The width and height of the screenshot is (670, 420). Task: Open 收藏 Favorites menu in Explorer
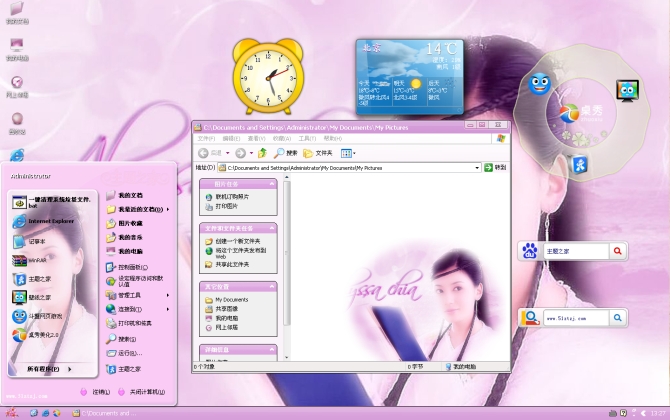click(282, 138)
